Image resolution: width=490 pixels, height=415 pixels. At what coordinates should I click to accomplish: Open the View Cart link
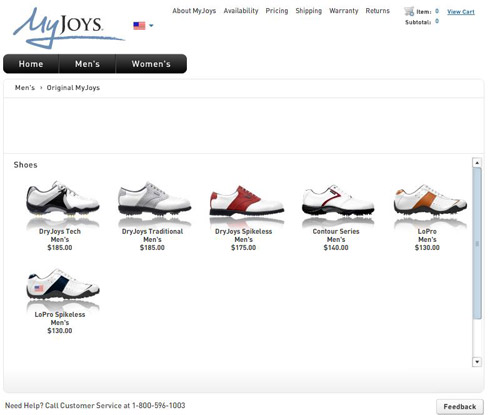461,12
